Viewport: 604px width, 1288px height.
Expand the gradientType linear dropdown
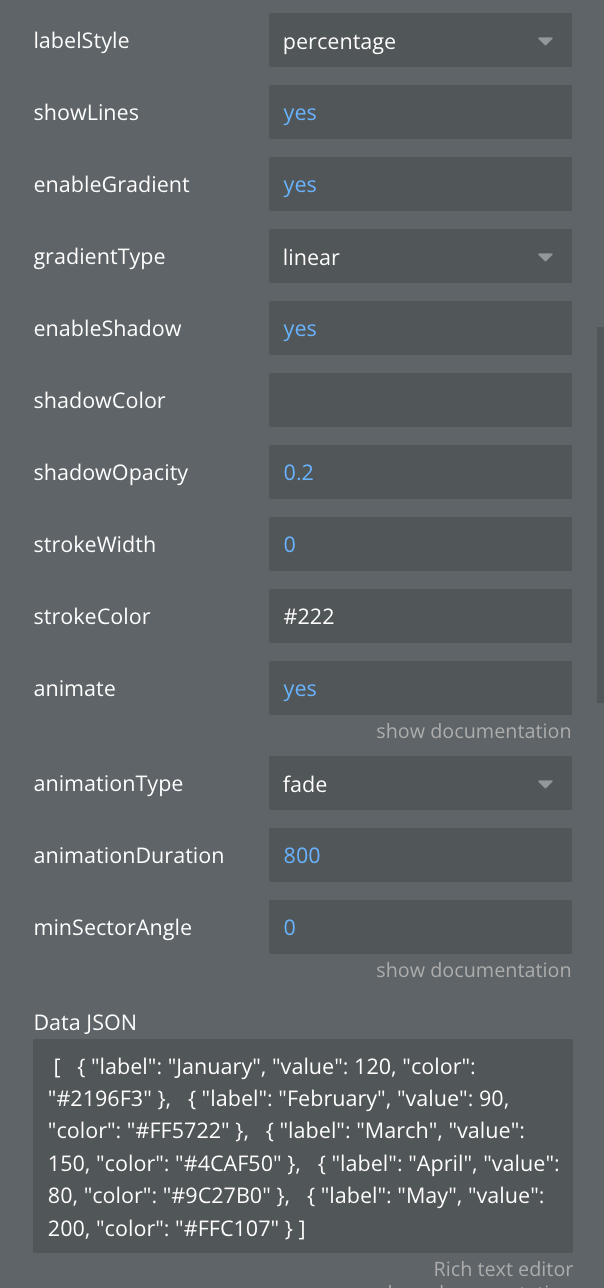tap(419, 257)
